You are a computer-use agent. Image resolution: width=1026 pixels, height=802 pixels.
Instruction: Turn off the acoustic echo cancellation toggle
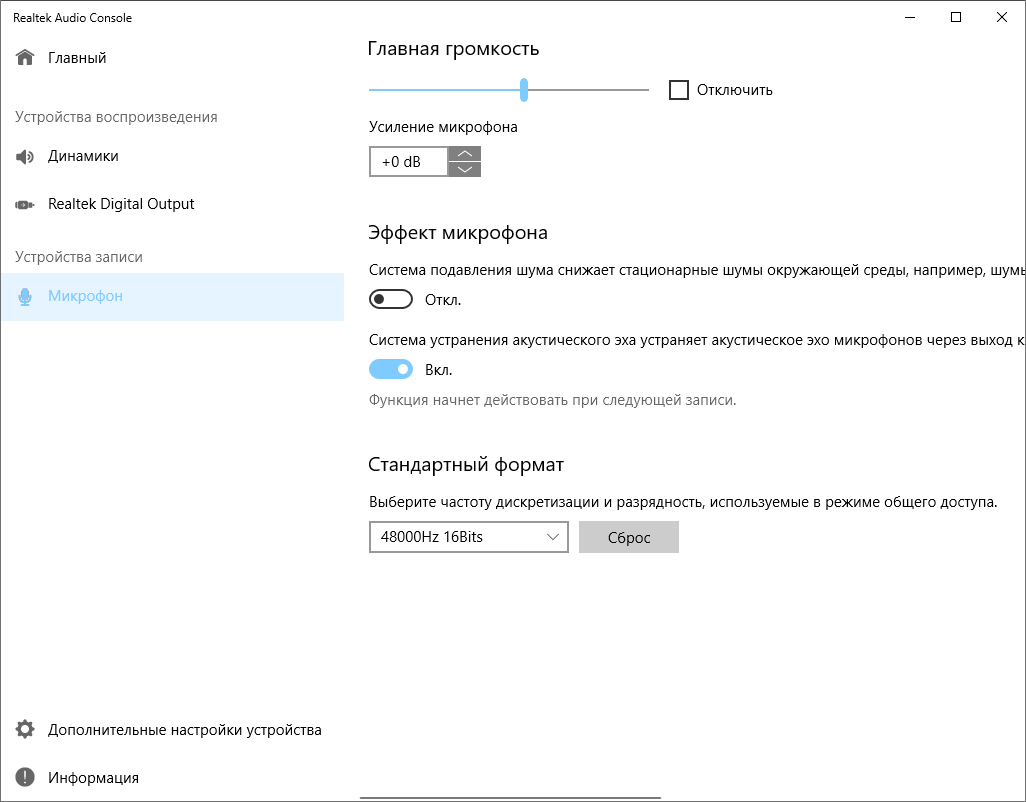click(391, 370)
